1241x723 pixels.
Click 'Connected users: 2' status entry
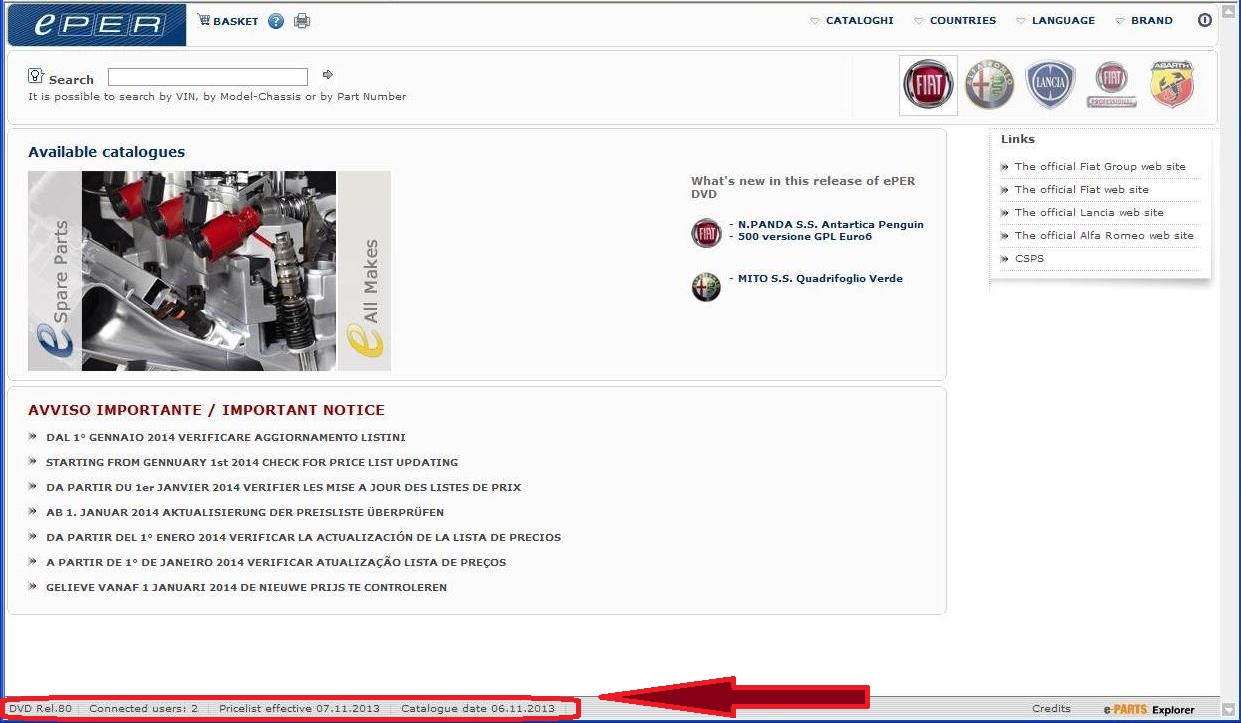144,709
